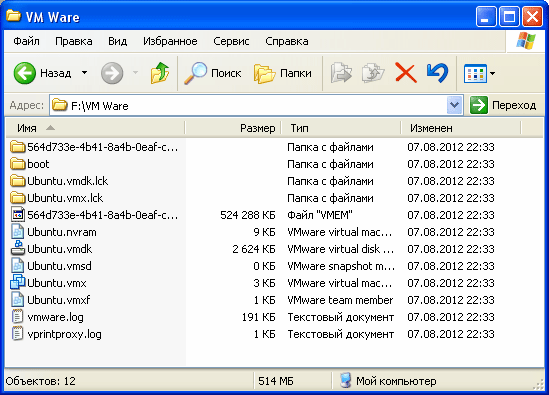The height and width of the screenshot is (395, 549).
Task: Select the Ubuntu.nvram file icon
Action: tap(18, 232)
